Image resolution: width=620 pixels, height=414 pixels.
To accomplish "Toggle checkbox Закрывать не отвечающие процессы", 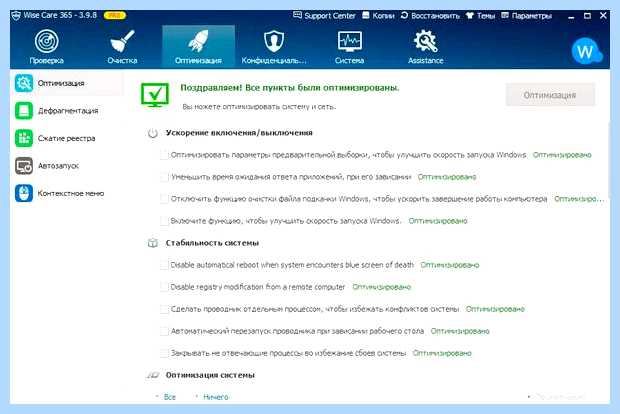I will click(x=164, y=353).
